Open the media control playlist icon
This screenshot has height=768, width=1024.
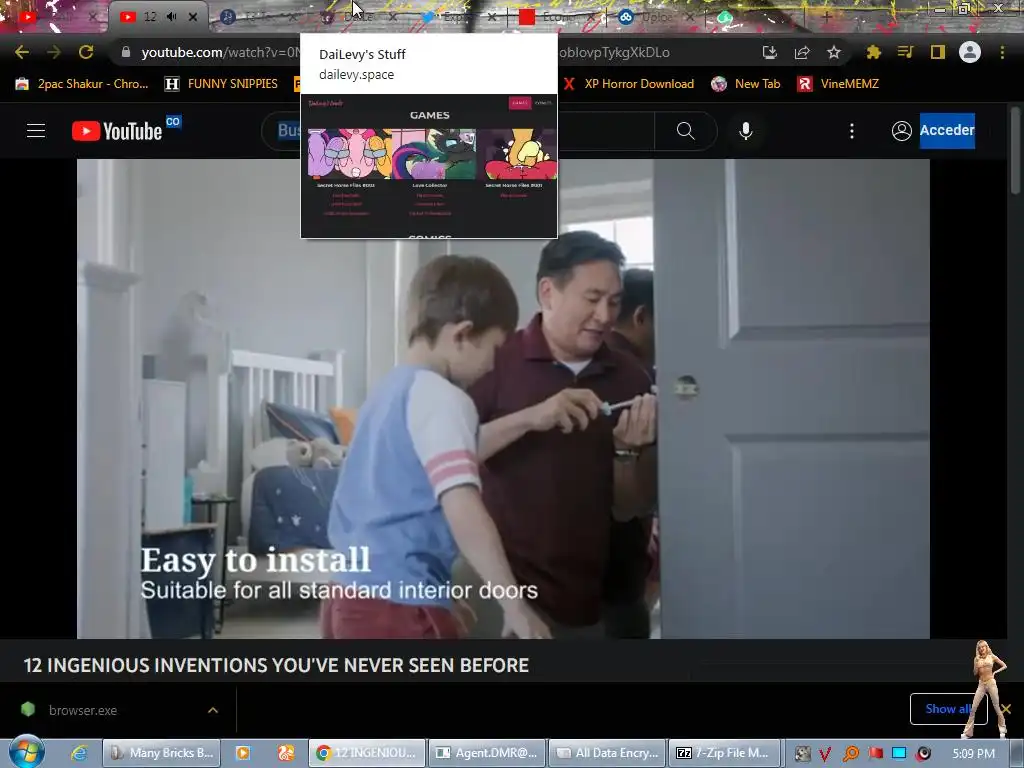pyautogui.click(x=905, y=52)
